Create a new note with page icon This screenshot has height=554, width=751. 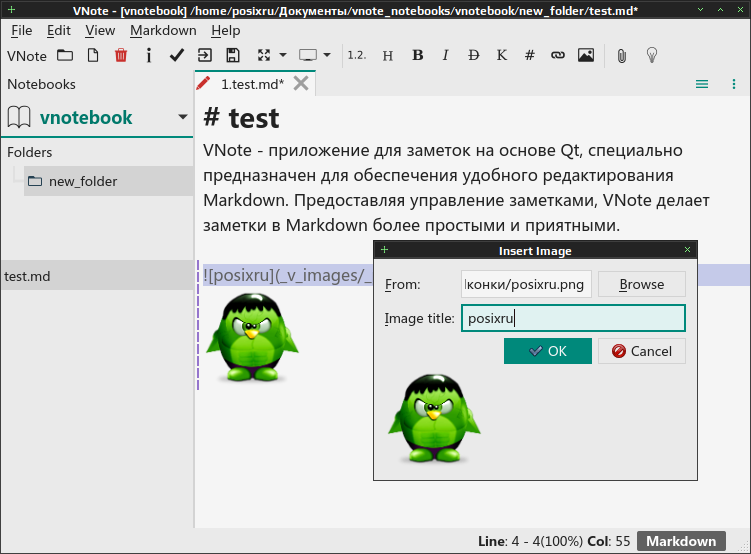click(93, 56)
